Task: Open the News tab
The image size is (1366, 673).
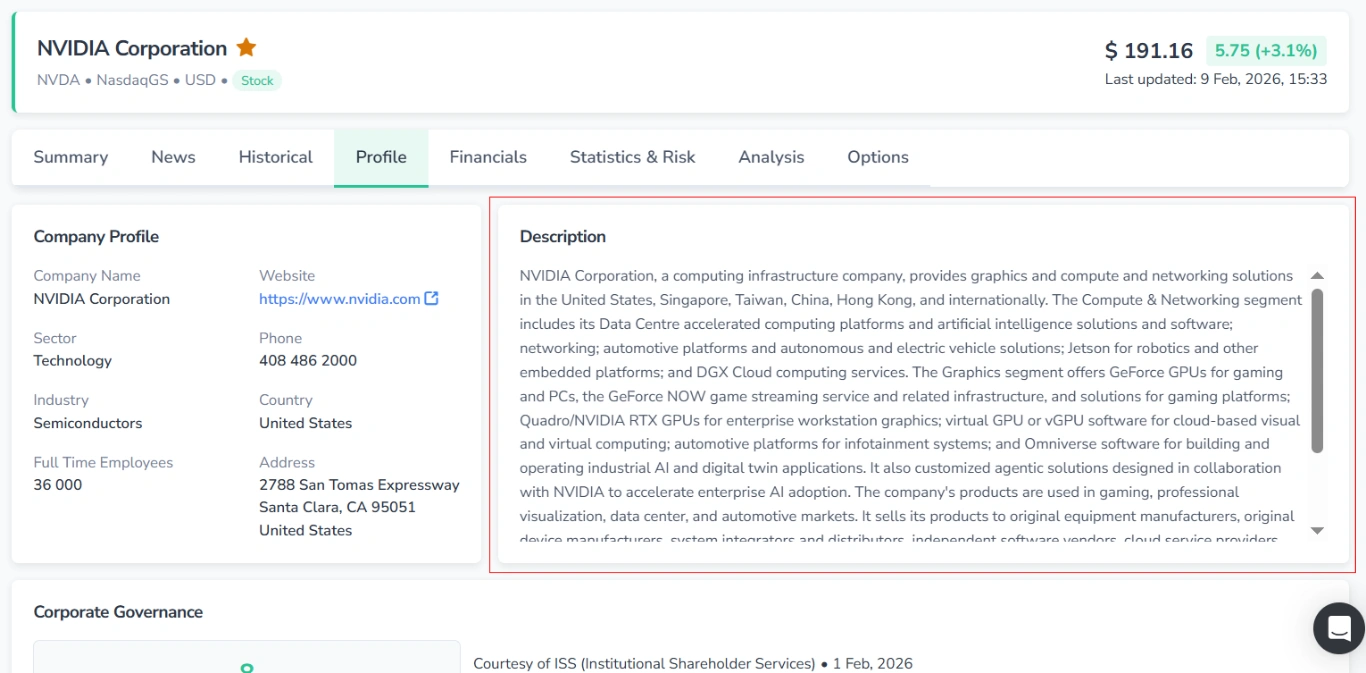Action: [172, 157]
